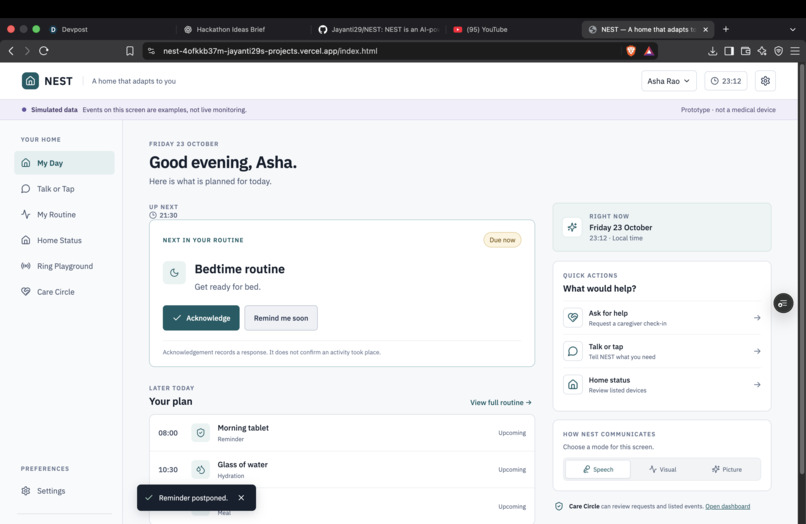
Task: Go to My Routine page
Action: point(64,214)
